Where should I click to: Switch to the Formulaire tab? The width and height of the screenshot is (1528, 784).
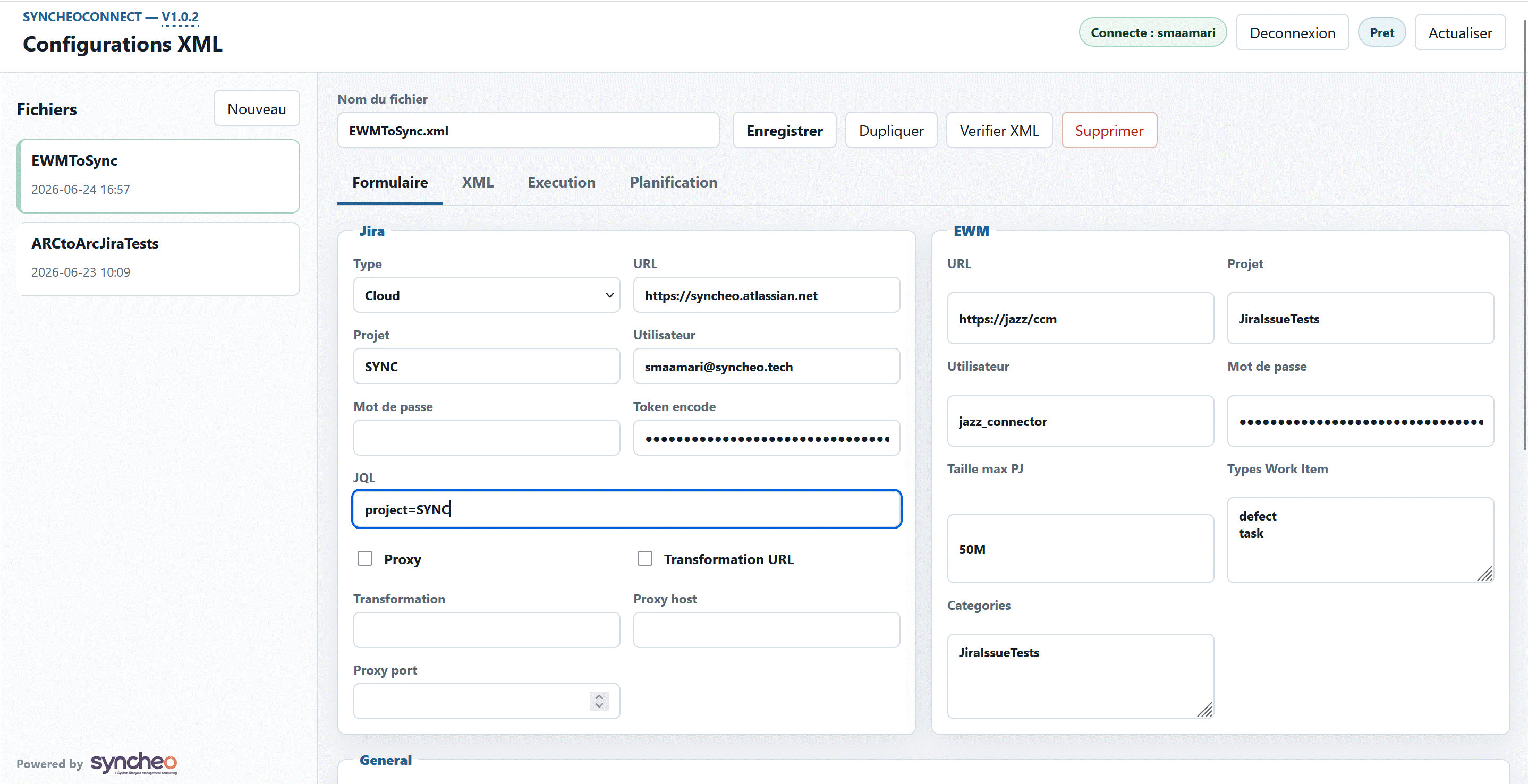pyautogui.click(x=390, y=183)
